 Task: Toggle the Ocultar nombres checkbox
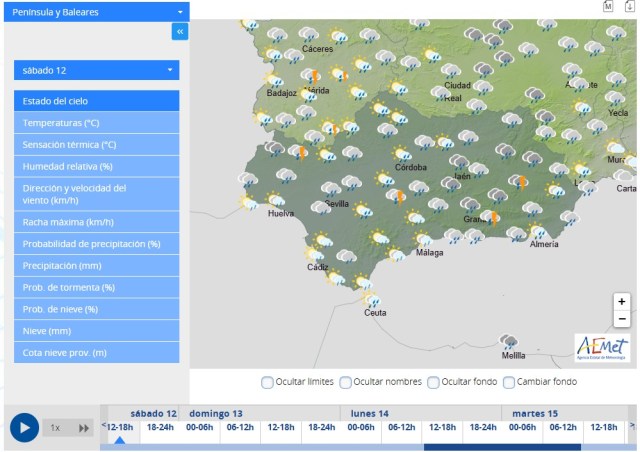point(346,382)
